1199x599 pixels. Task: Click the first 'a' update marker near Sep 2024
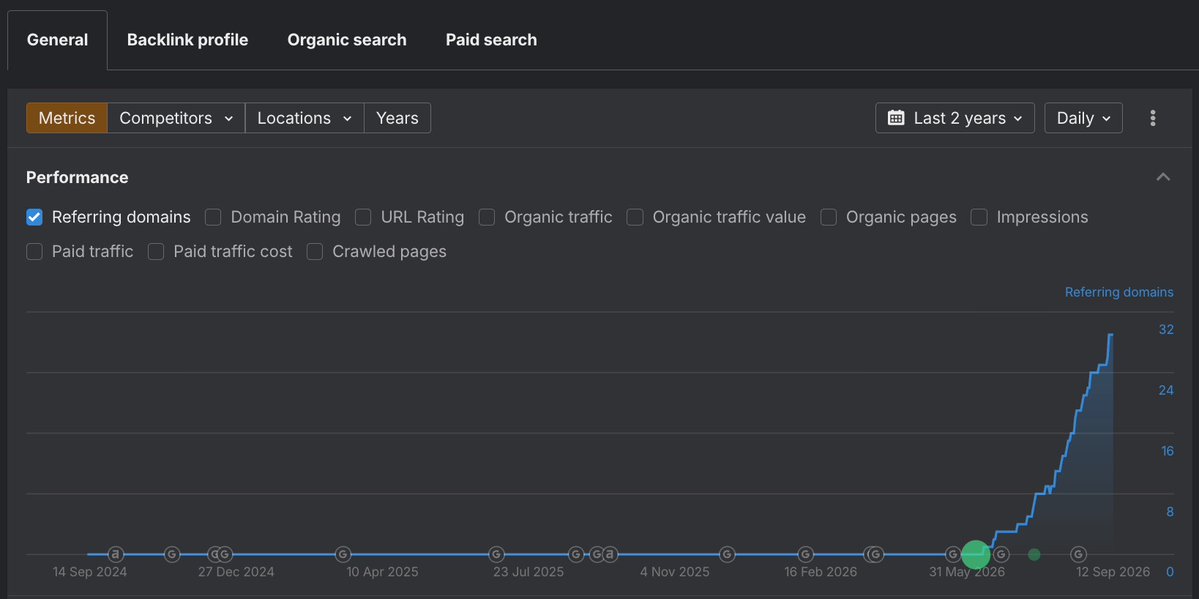(115, 554)
